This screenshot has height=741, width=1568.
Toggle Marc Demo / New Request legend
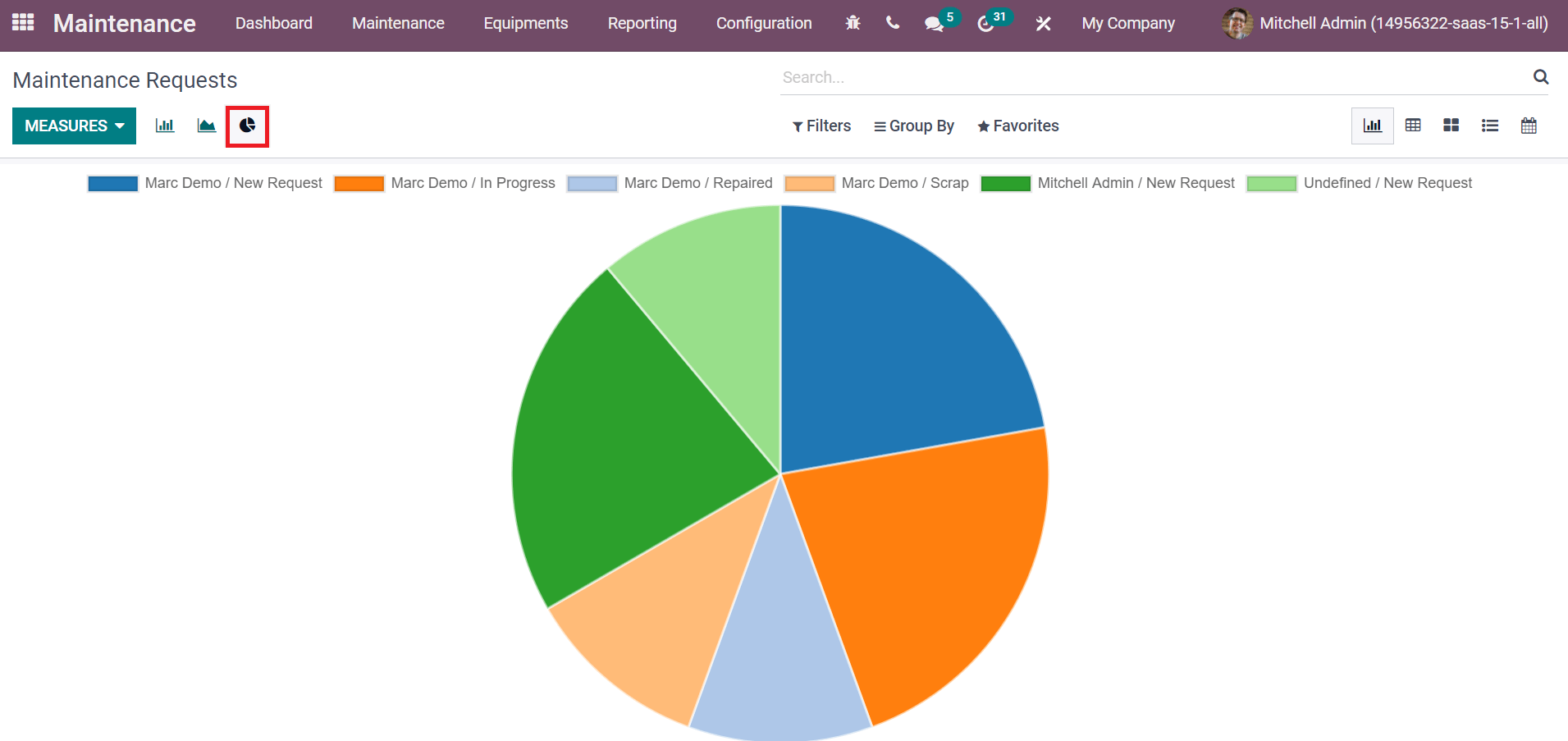[x=205, y=183]
